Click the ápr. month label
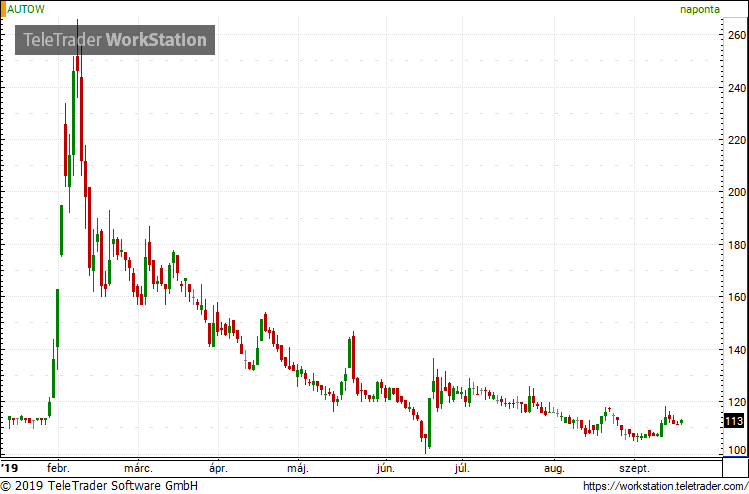749x494 pixels. point(218,468)
